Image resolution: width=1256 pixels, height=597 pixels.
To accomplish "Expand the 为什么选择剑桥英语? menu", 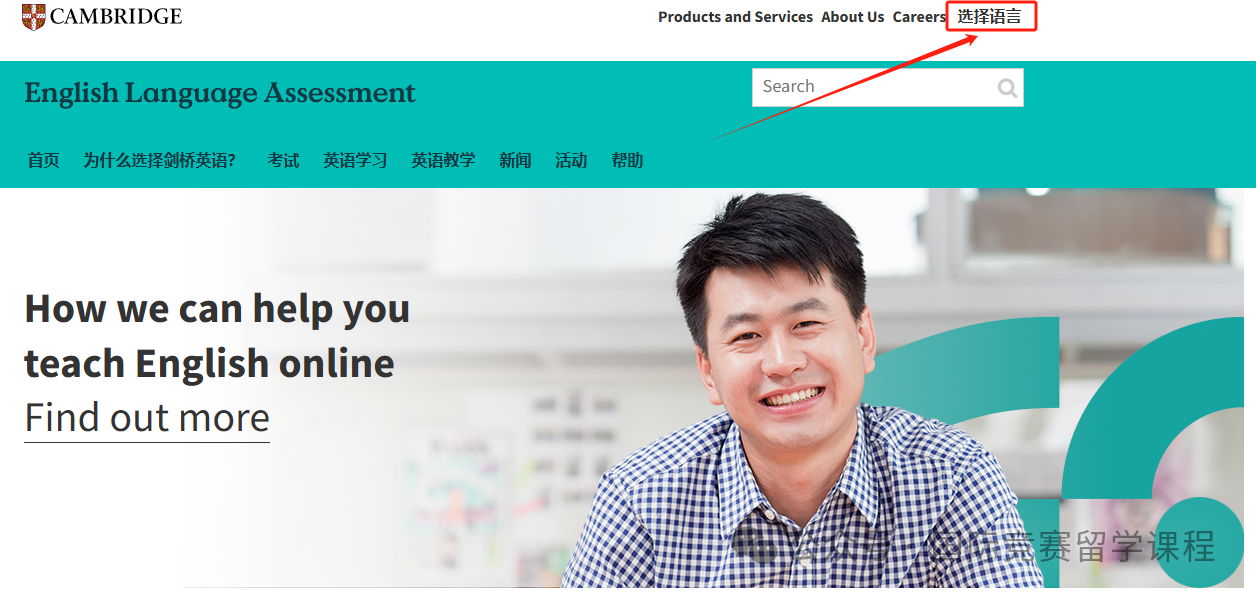I will click(x=160, y=160).
